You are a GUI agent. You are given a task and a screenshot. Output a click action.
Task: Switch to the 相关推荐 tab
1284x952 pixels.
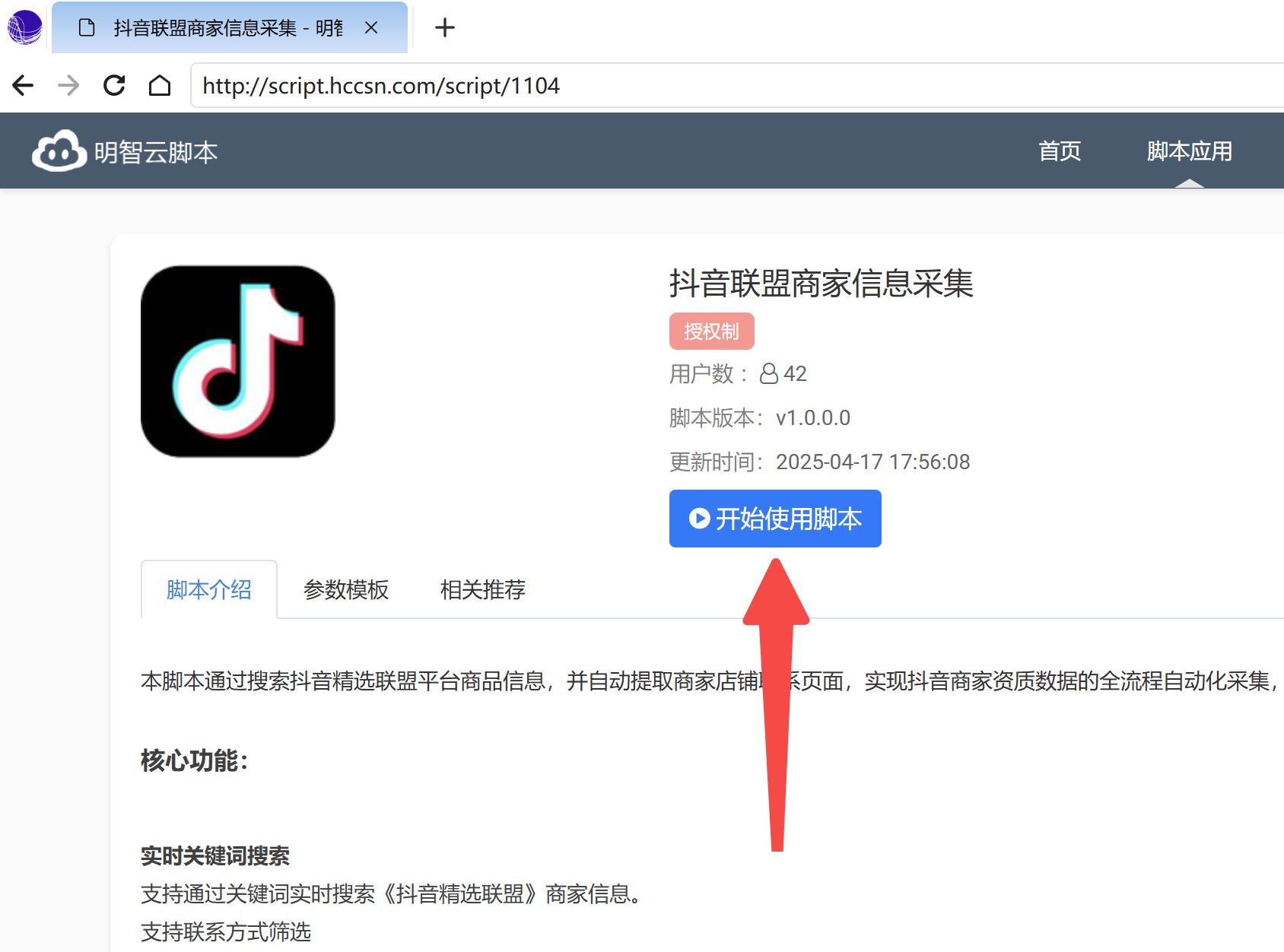[x=483, y=589]
